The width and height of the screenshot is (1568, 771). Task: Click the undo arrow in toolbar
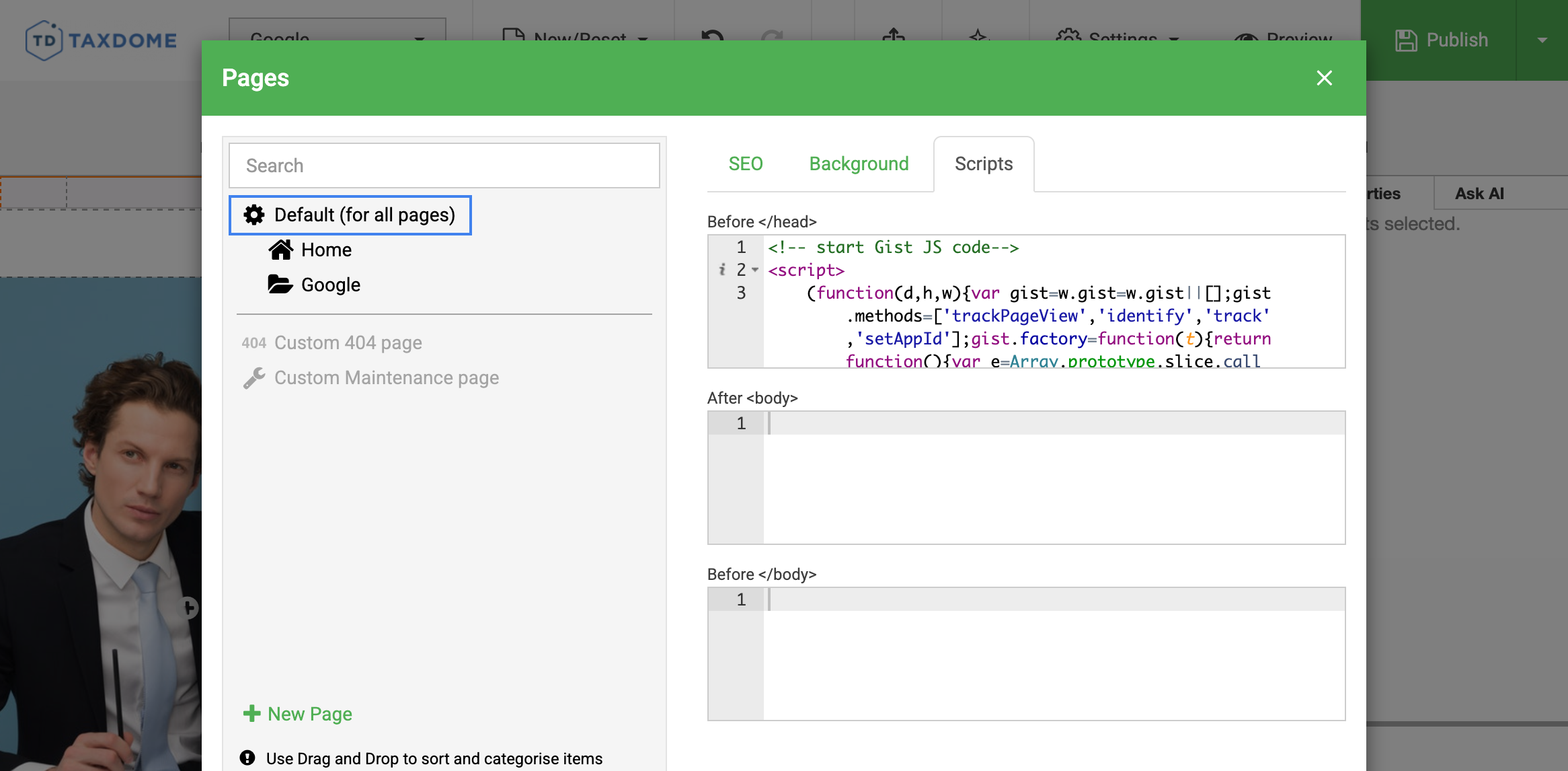712,36
